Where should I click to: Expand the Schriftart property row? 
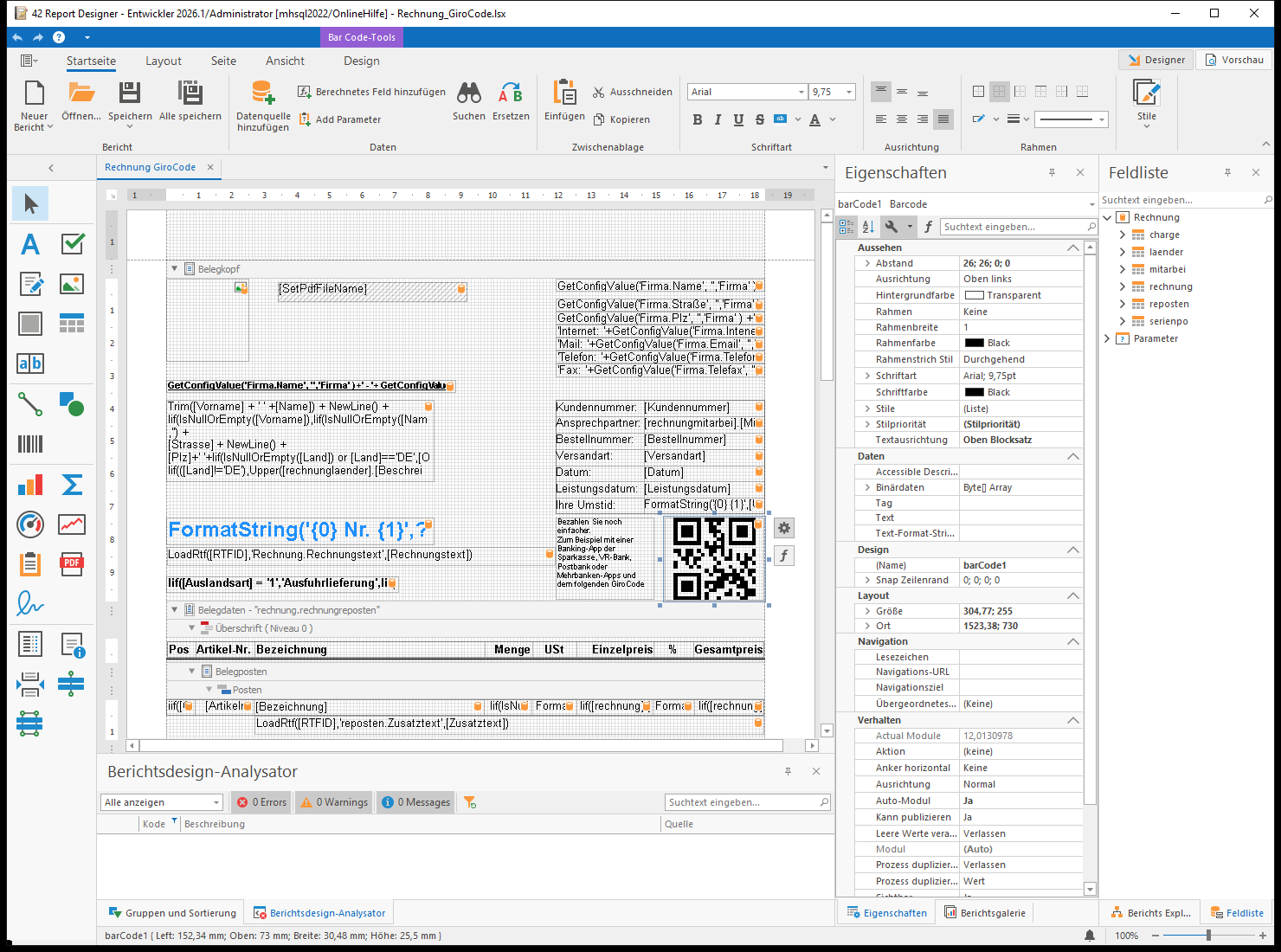[867, 376]
